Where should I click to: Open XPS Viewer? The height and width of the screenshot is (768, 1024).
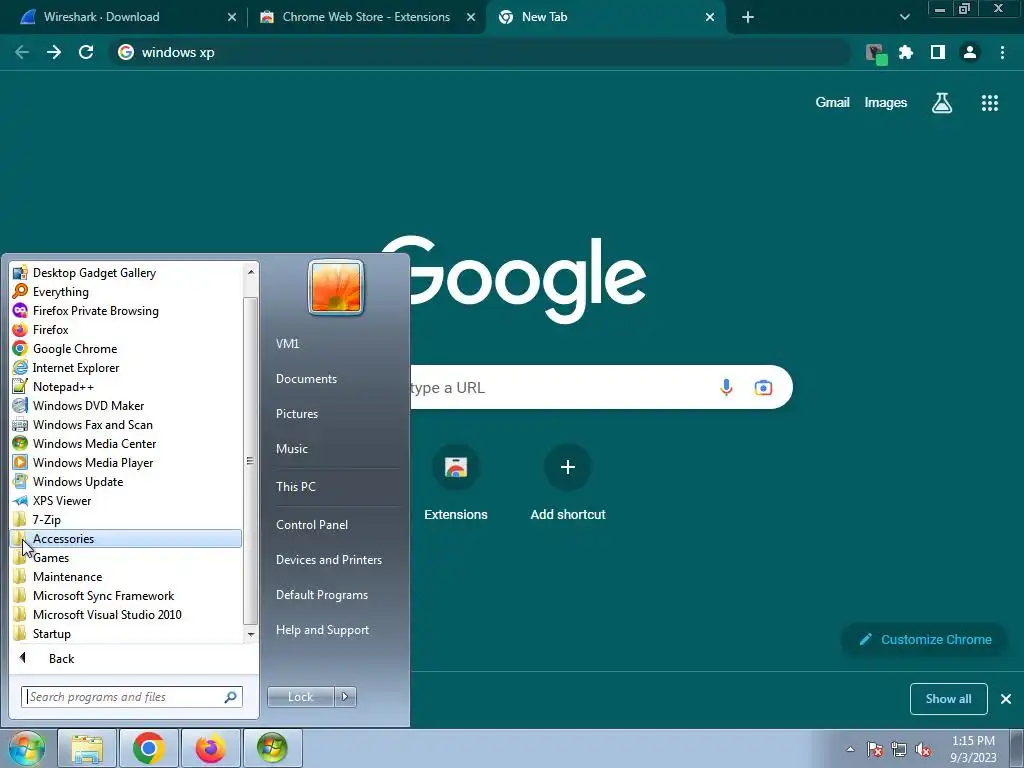(126, 500)
